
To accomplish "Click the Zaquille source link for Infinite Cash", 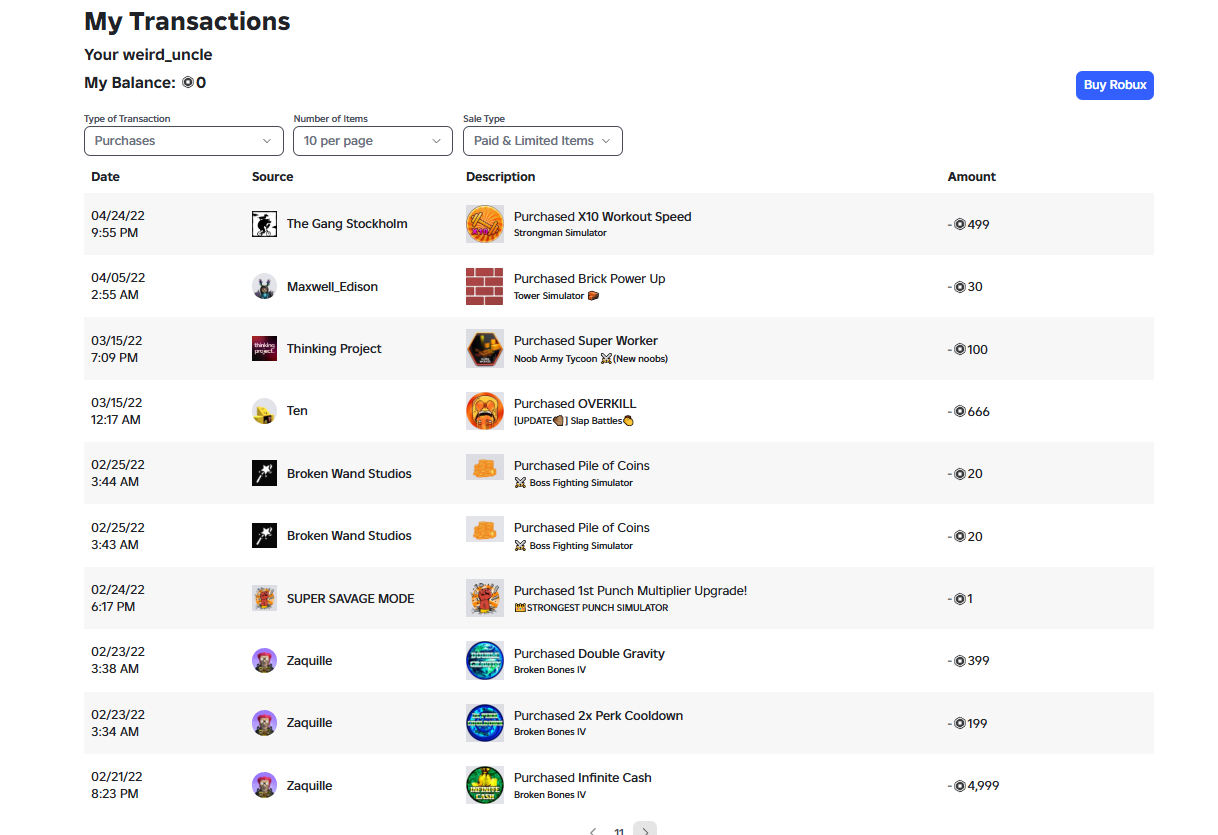I will [310, 785].
